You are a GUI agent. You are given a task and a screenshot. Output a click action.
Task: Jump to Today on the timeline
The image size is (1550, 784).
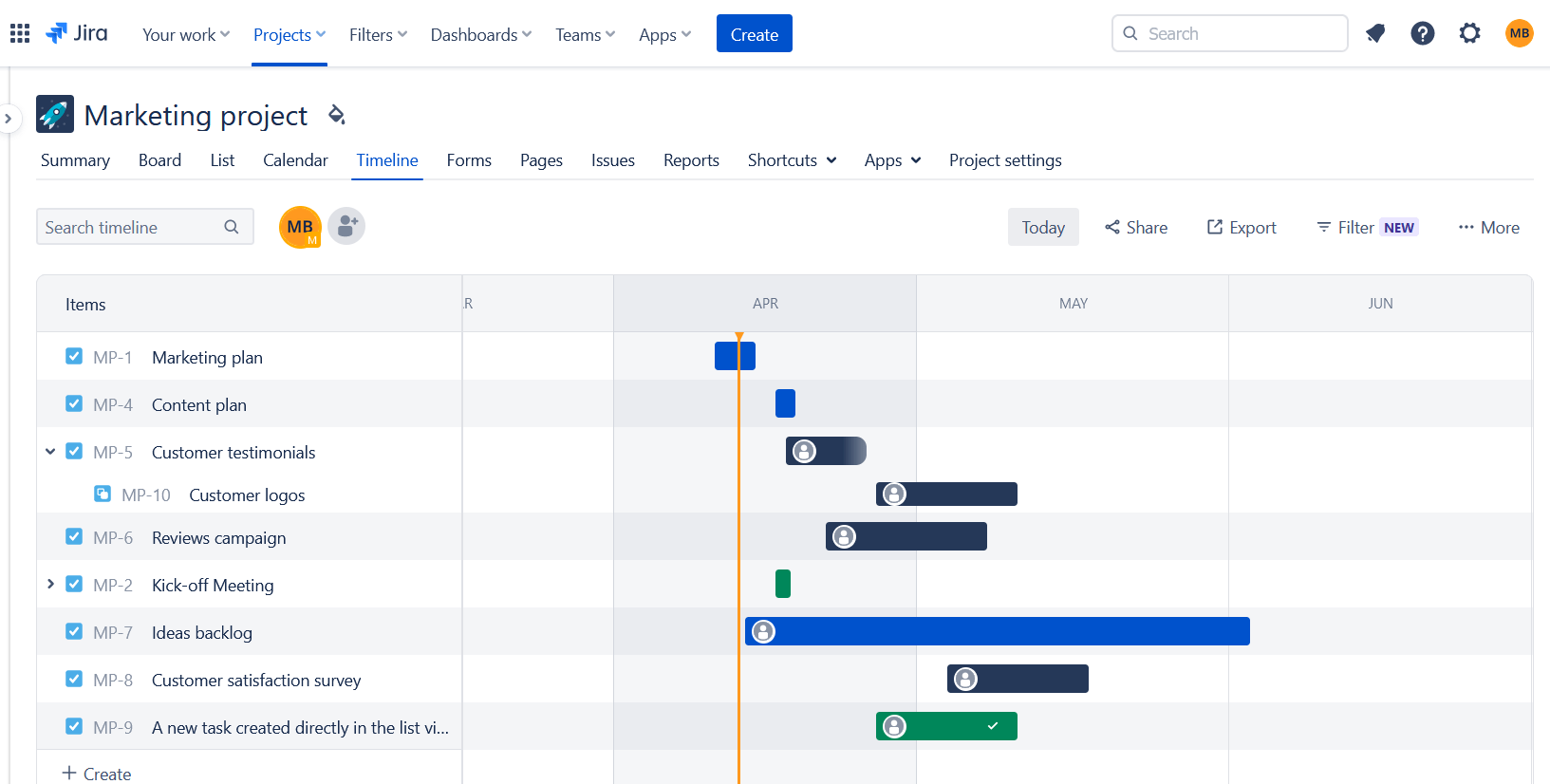point(1043,228)
